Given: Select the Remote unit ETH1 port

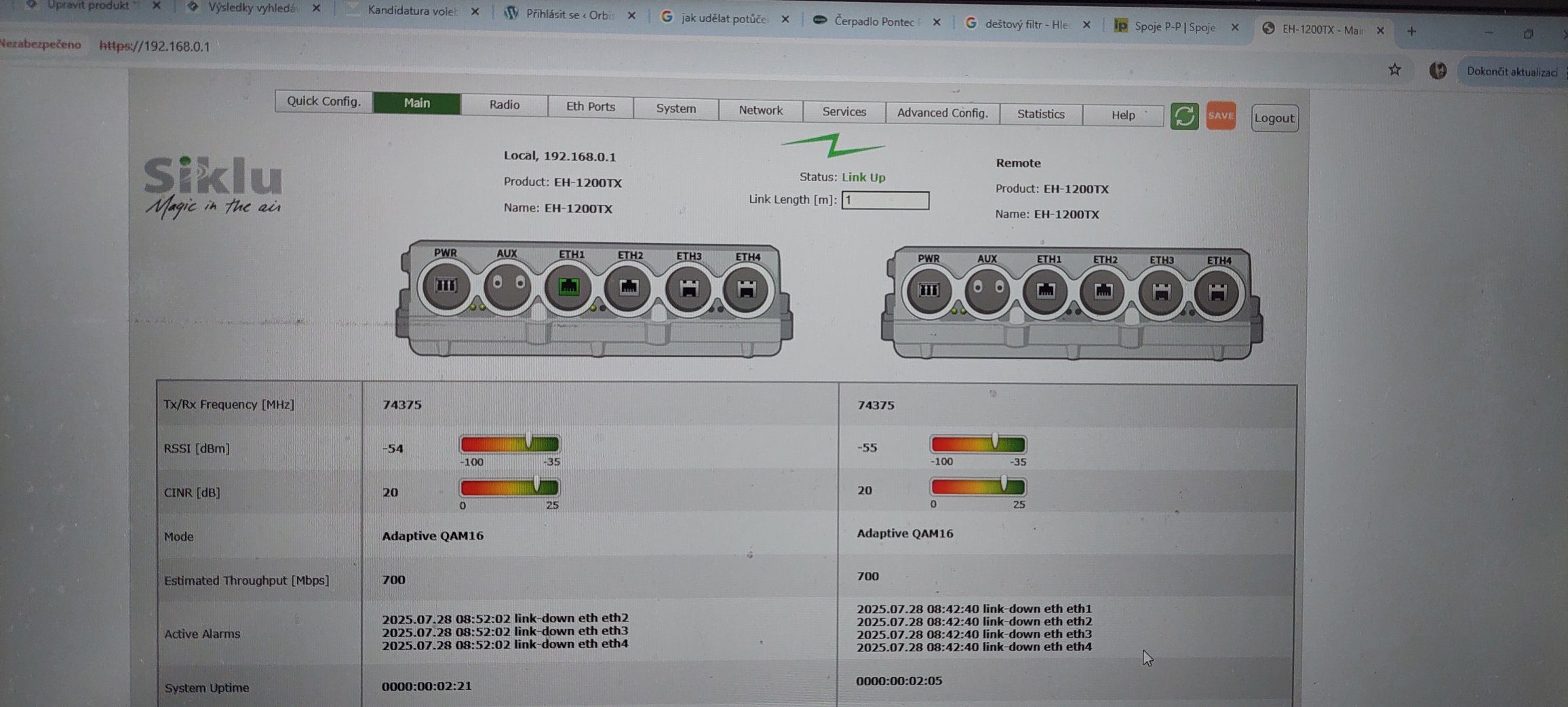Looking at the screenshot, I should [1046, 292].
